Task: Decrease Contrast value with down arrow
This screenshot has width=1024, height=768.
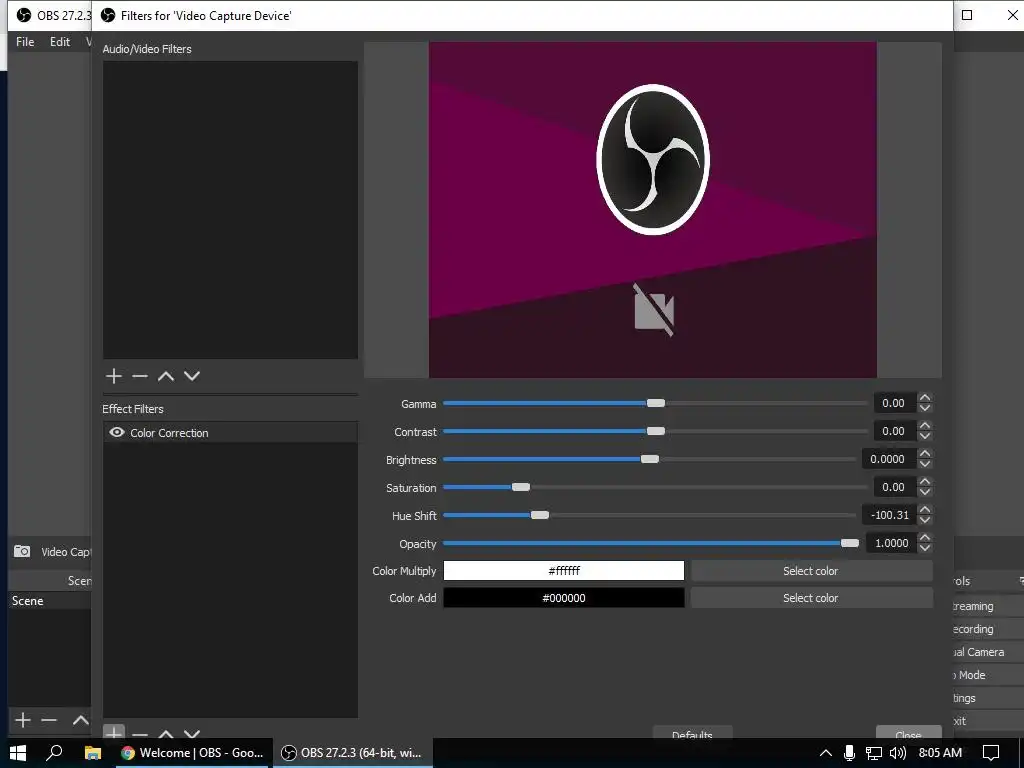Action: [x=925, y=436]
